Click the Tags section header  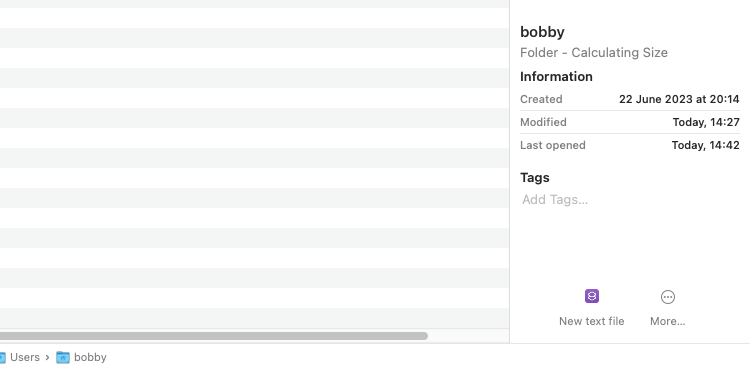(x=535, y=177)
